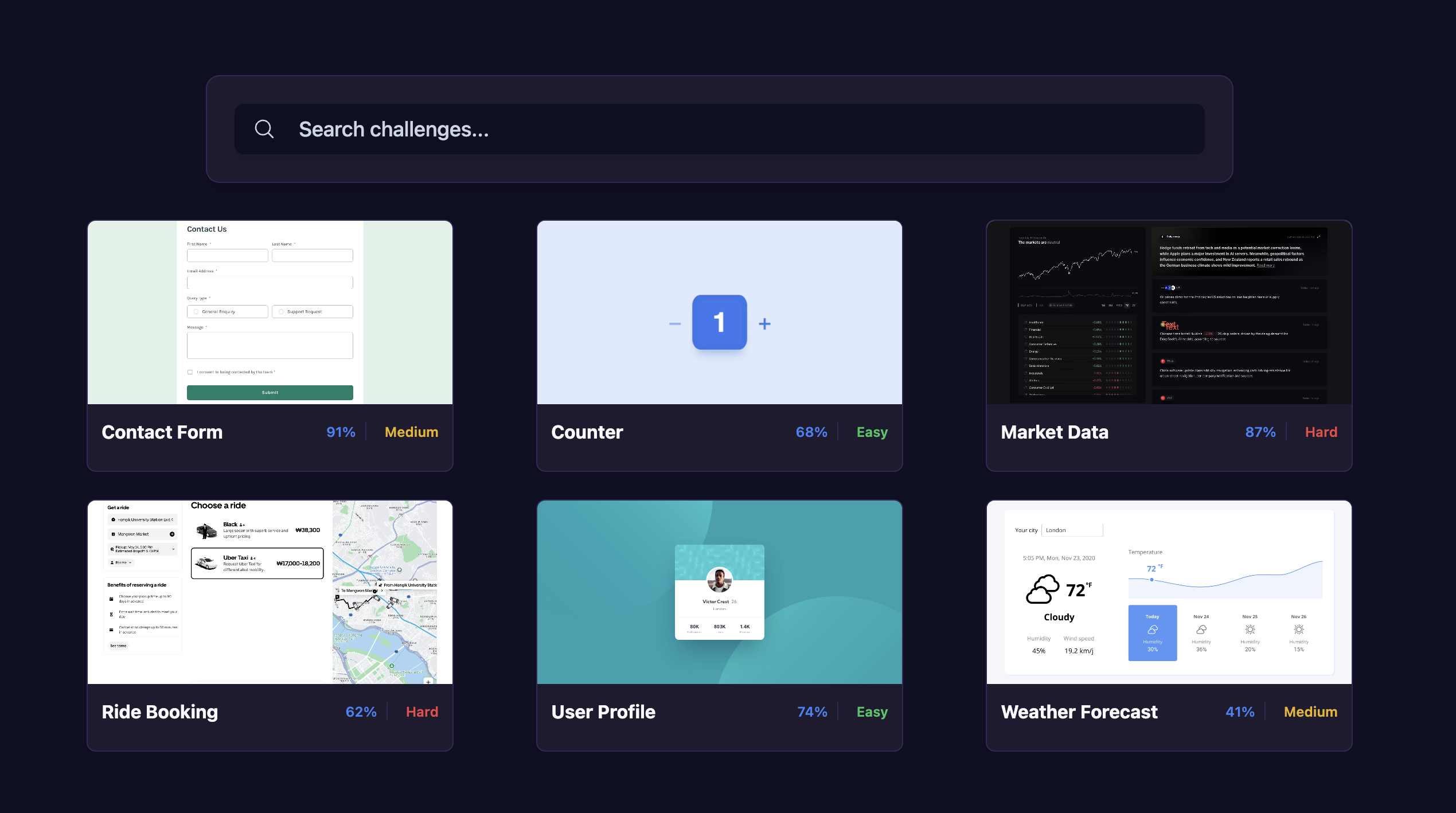The width and height of the screenshot is (1456, 813).
Task: Click the Today forecast tile
Action: (1152, 633)
